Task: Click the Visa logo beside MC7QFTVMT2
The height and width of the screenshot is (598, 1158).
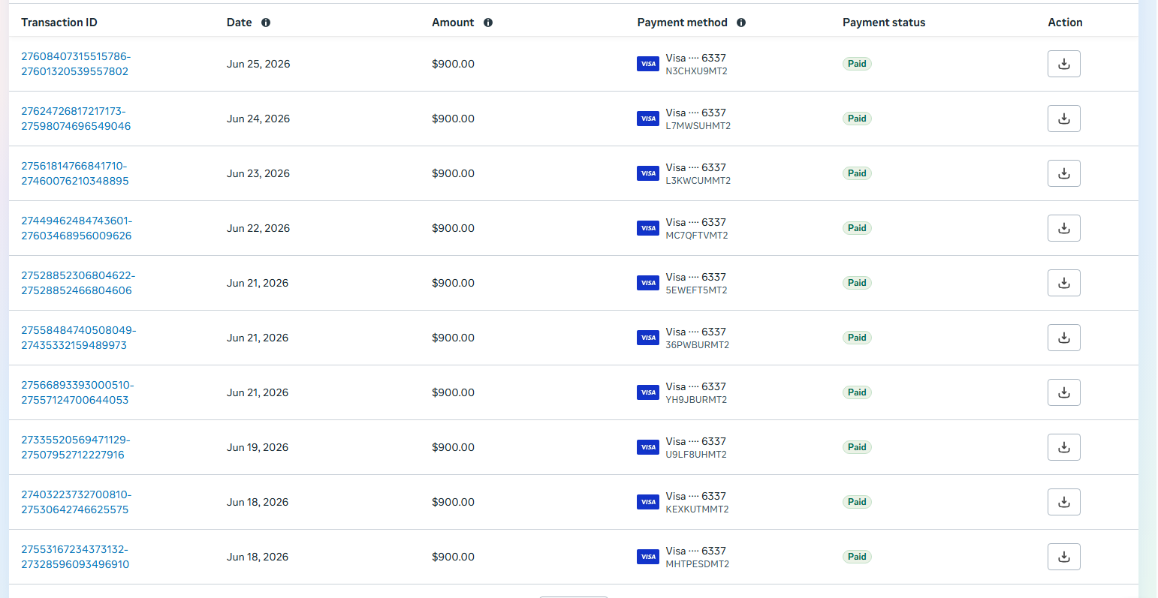Action: coord(648,228)
